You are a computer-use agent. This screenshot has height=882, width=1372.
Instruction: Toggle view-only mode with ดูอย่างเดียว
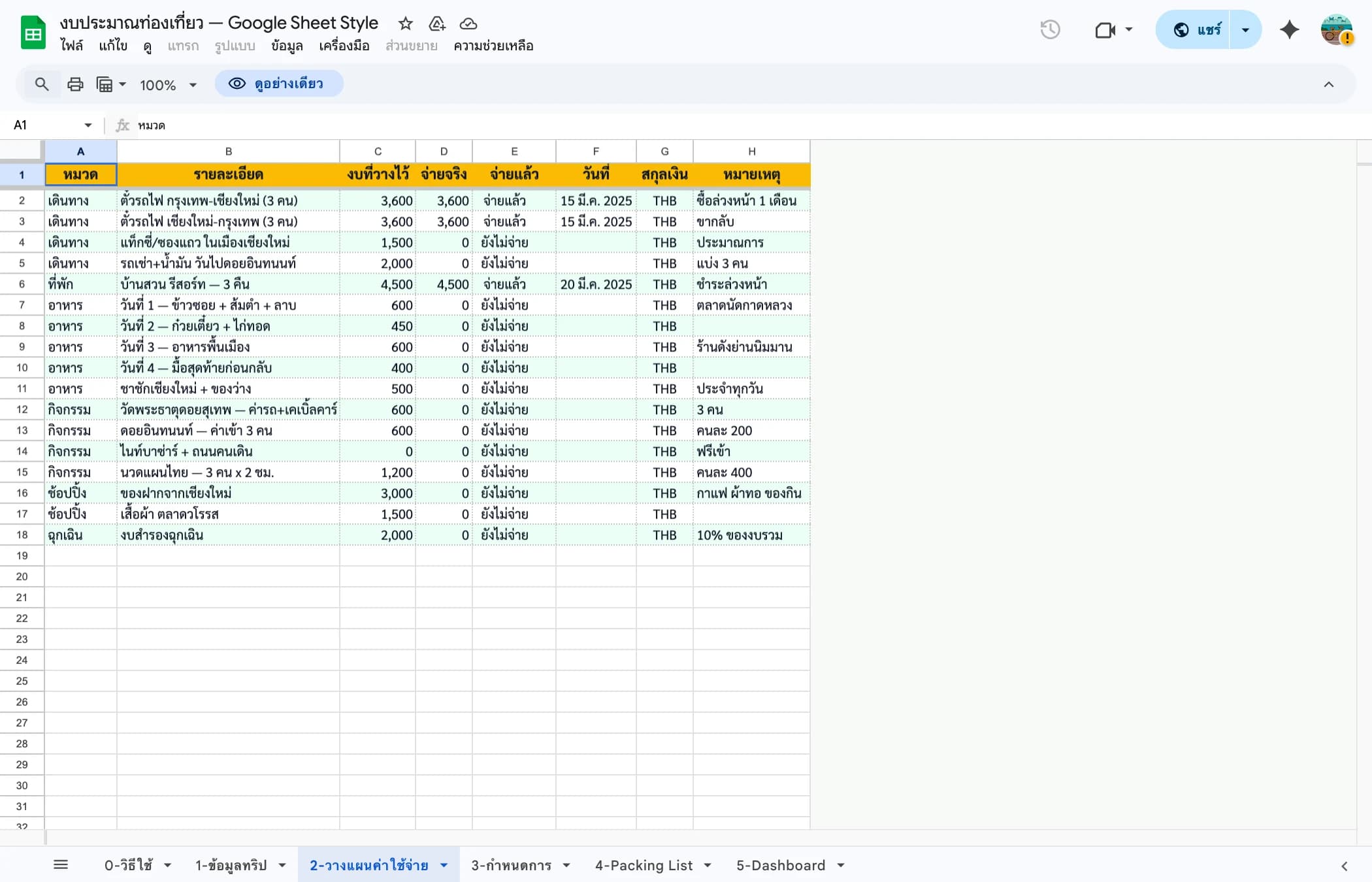point(278,84)
